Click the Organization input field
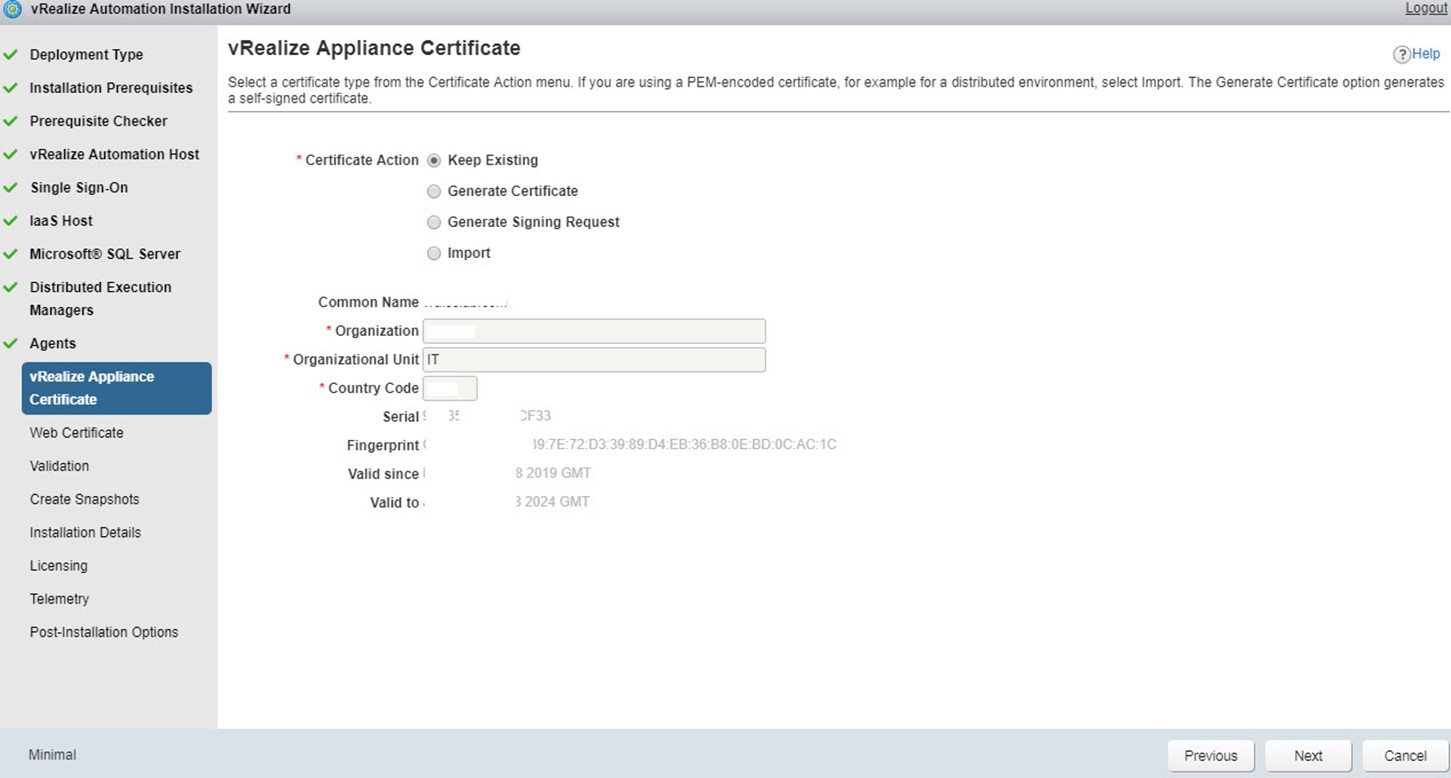Screen dimensions: 1451x778 [594, 331]
